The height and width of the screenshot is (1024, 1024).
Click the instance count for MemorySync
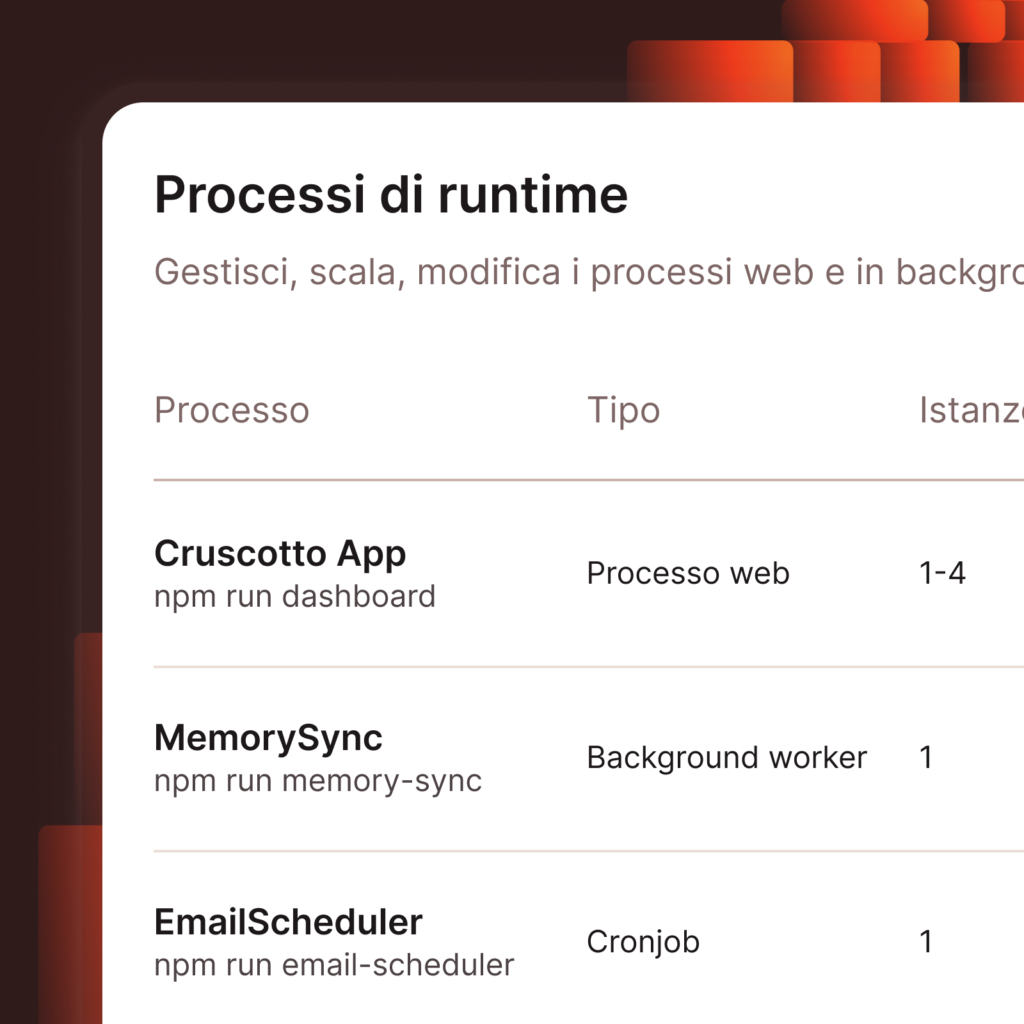(x=926, y=758)
